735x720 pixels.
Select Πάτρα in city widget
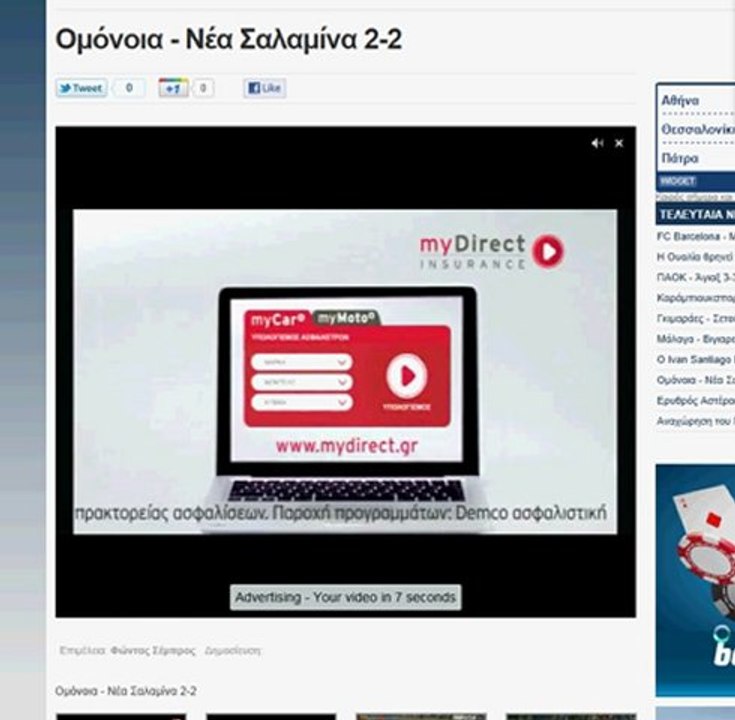(680, 158)
